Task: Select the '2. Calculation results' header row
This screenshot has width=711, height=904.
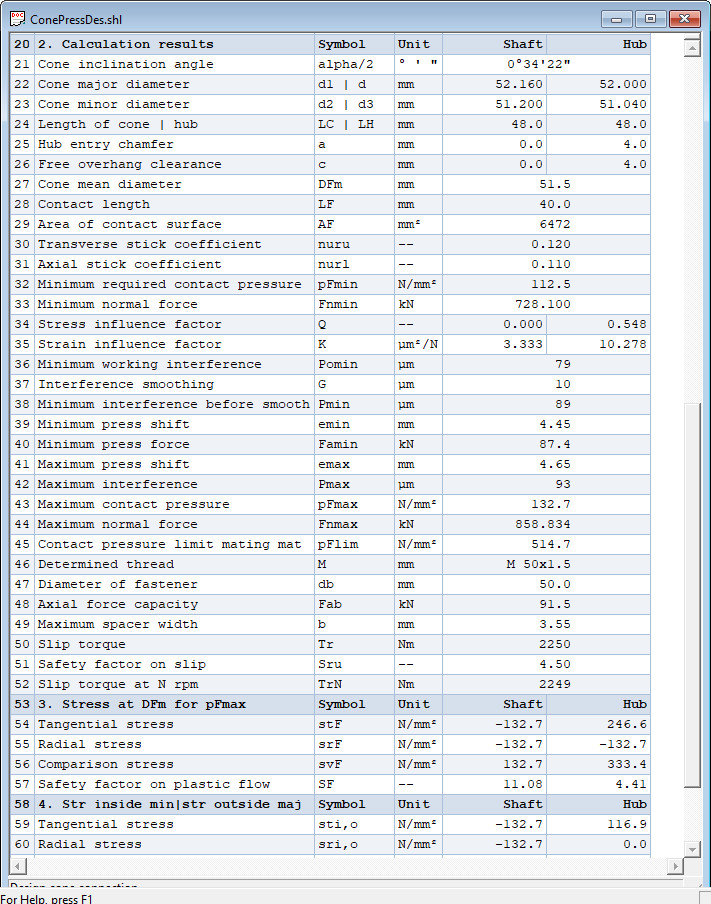Action: pos(125,44)
